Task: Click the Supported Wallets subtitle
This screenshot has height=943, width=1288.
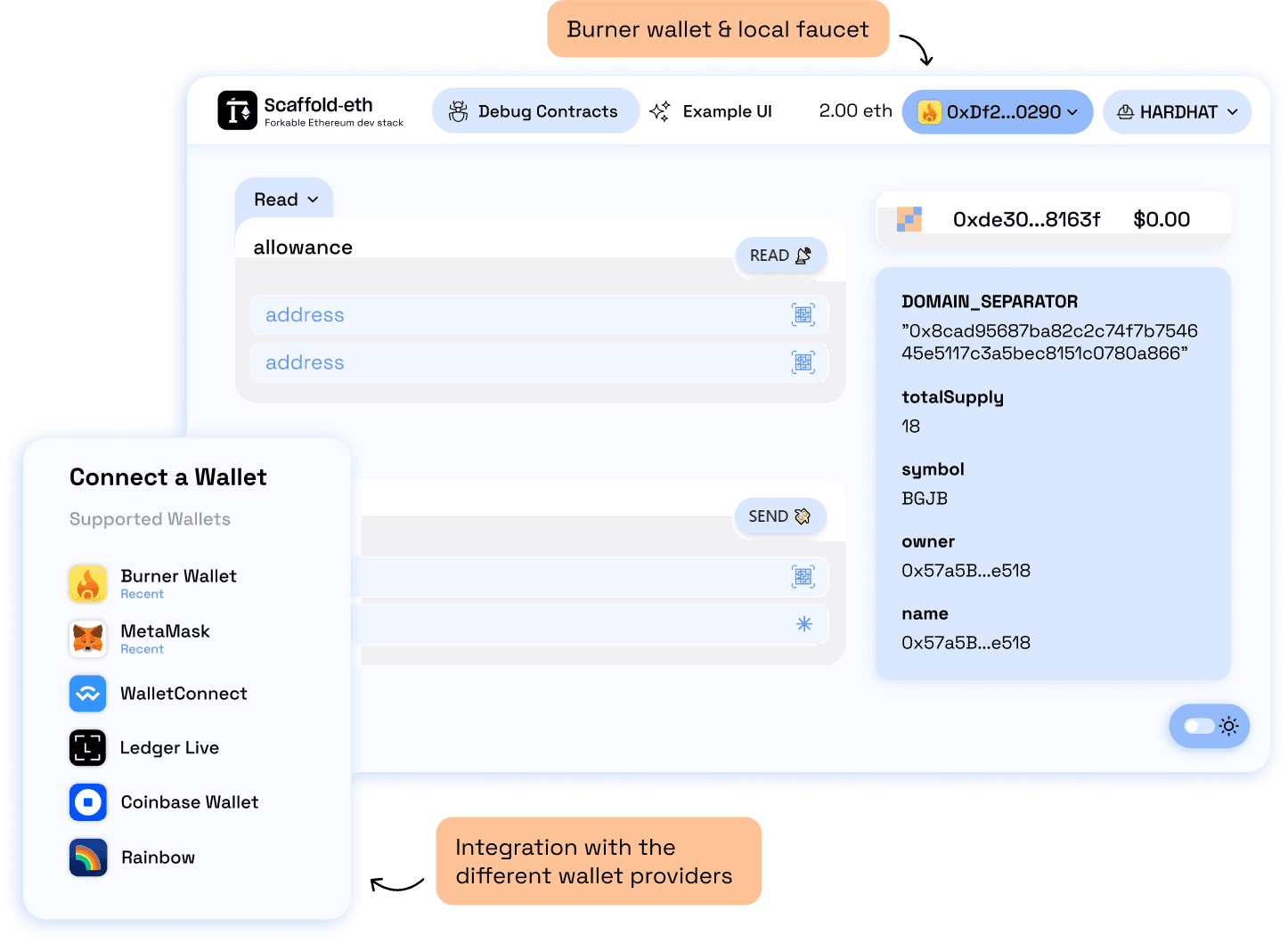Action: (x=150, y=519)
